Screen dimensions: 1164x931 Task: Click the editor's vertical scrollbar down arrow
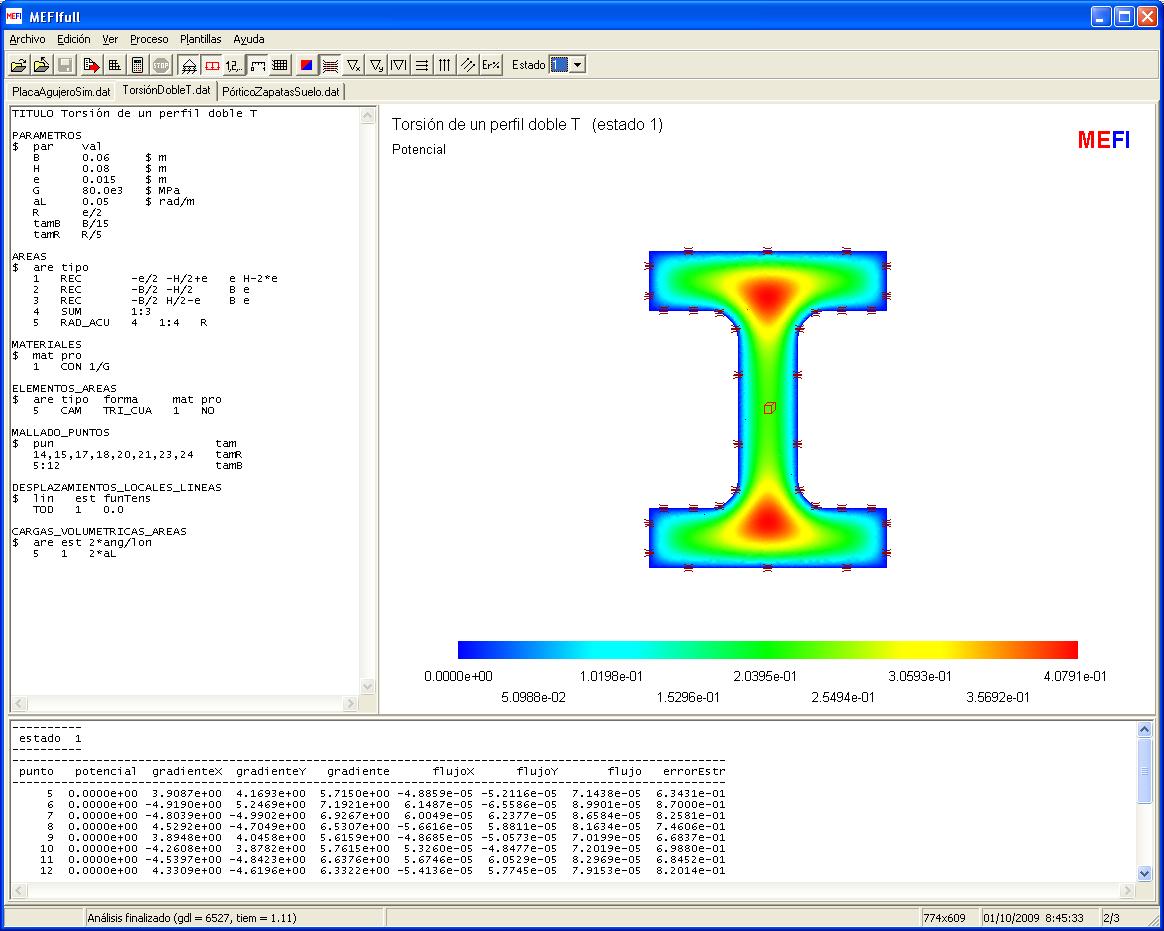click(x=367, y=687)
